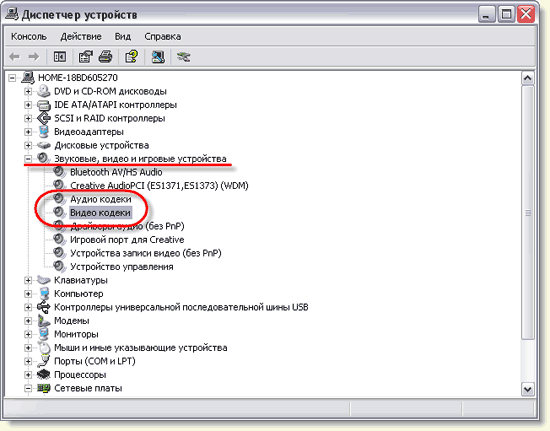This screenshot has height=431, width=550.
Task: Expand Мыши и иные указывающие устройства
Action: tap(28, 348)
